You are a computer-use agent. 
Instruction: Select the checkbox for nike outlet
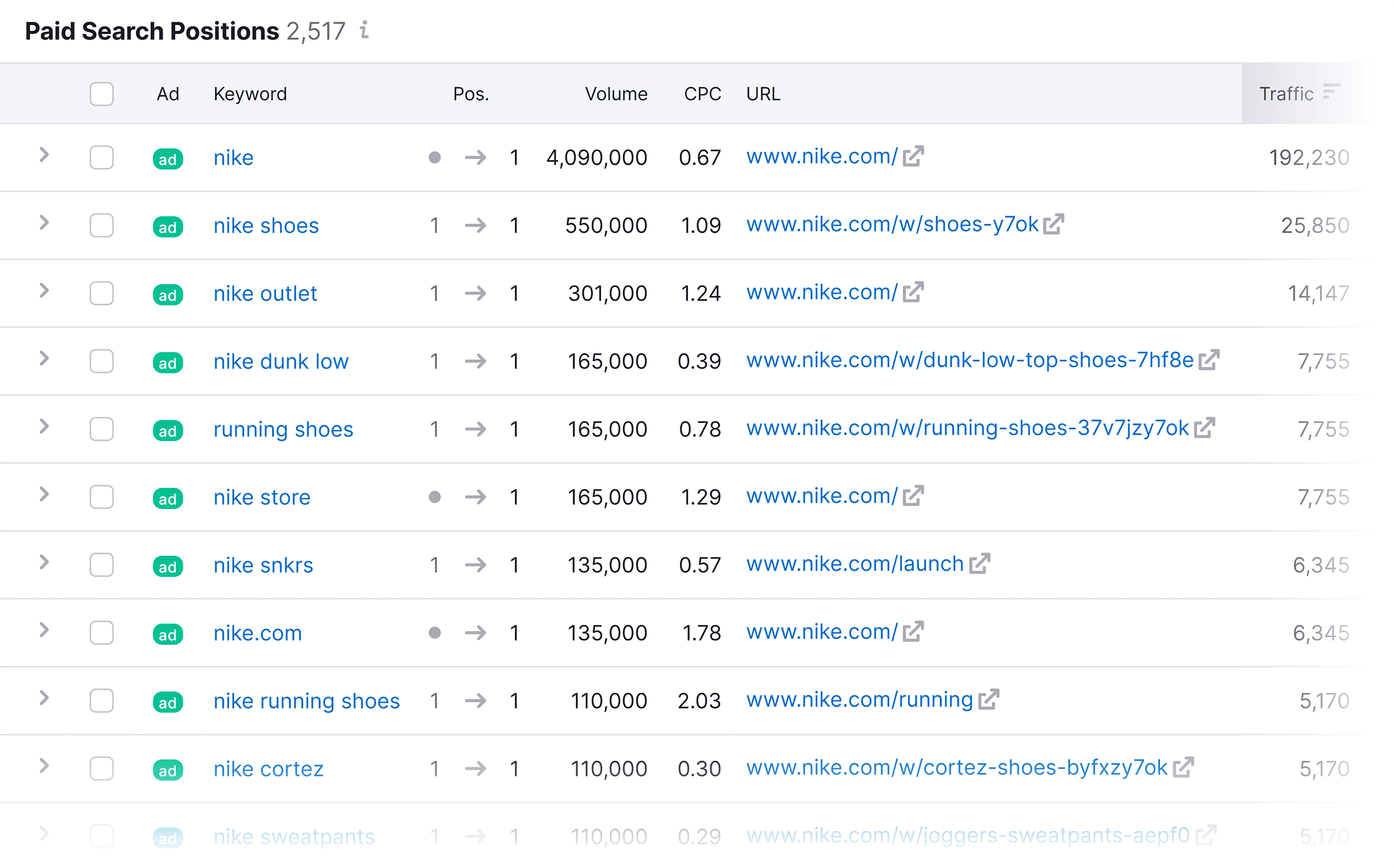[101, 294]
